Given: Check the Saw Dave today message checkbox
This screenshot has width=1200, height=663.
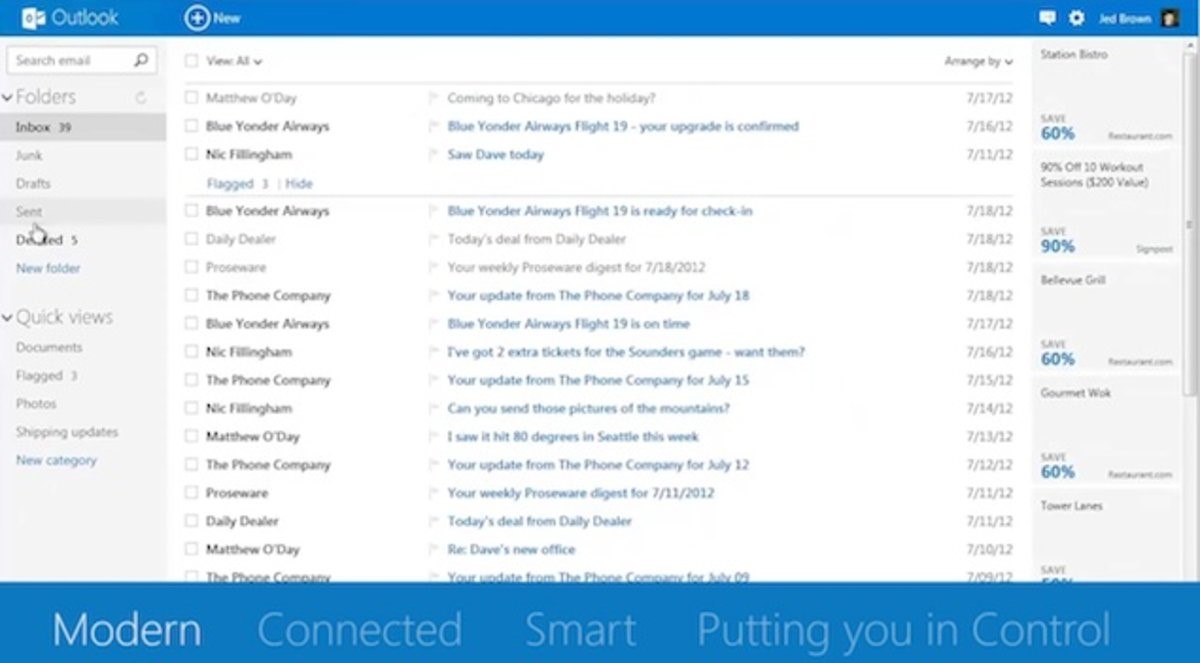Looking at the screenshot, I should point(191,154).
